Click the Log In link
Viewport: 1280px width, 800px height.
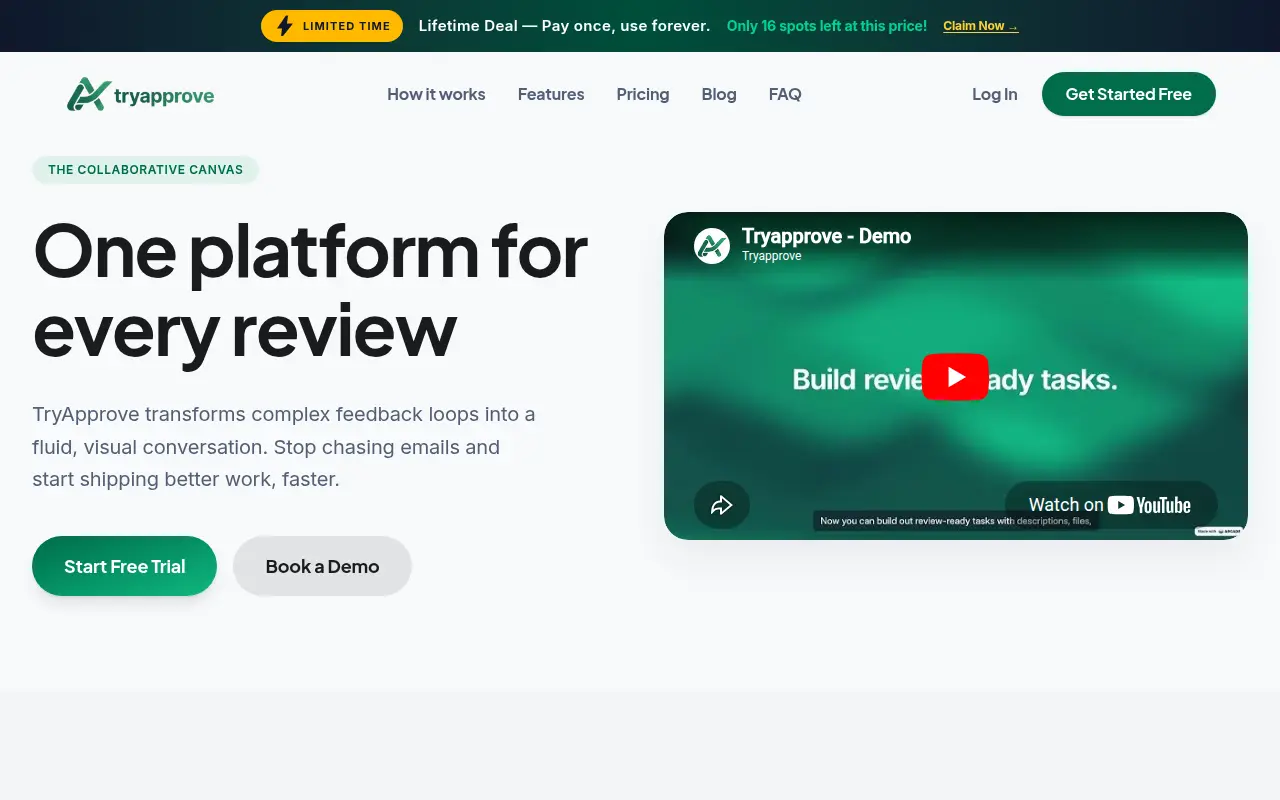click(x=995, y=94)
